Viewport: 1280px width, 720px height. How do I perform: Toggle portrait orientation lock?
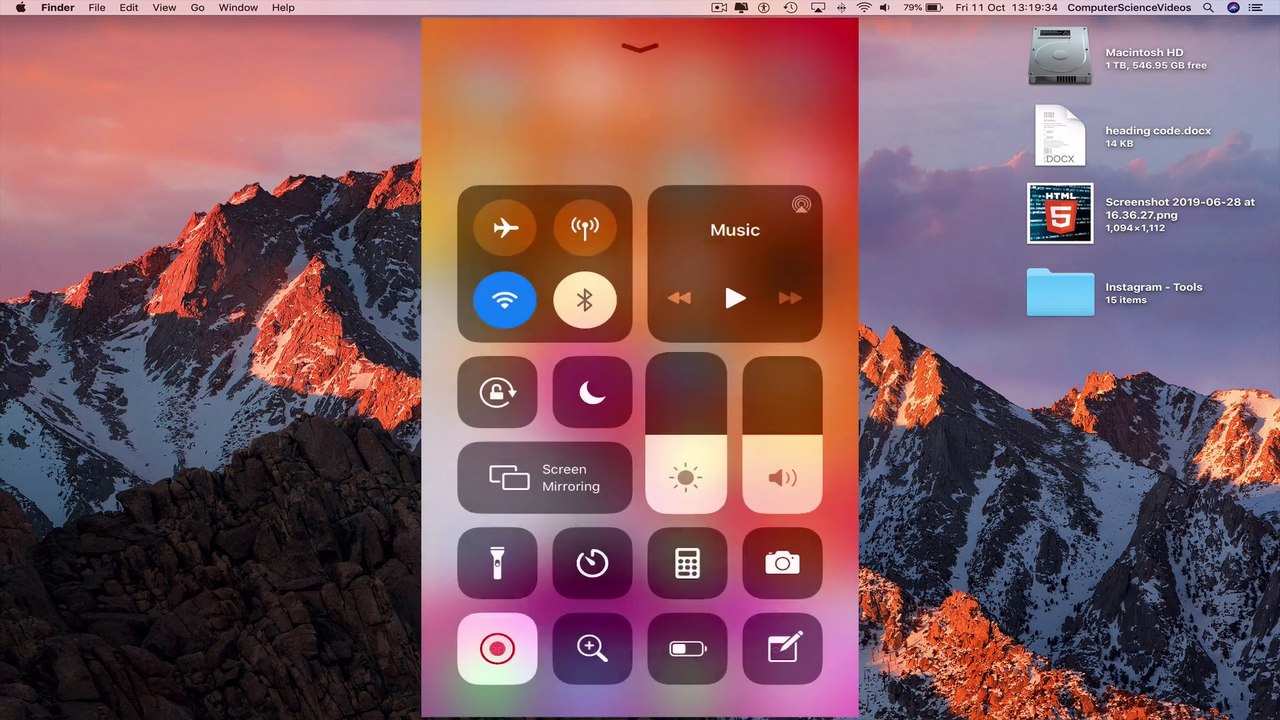(497, 392)
